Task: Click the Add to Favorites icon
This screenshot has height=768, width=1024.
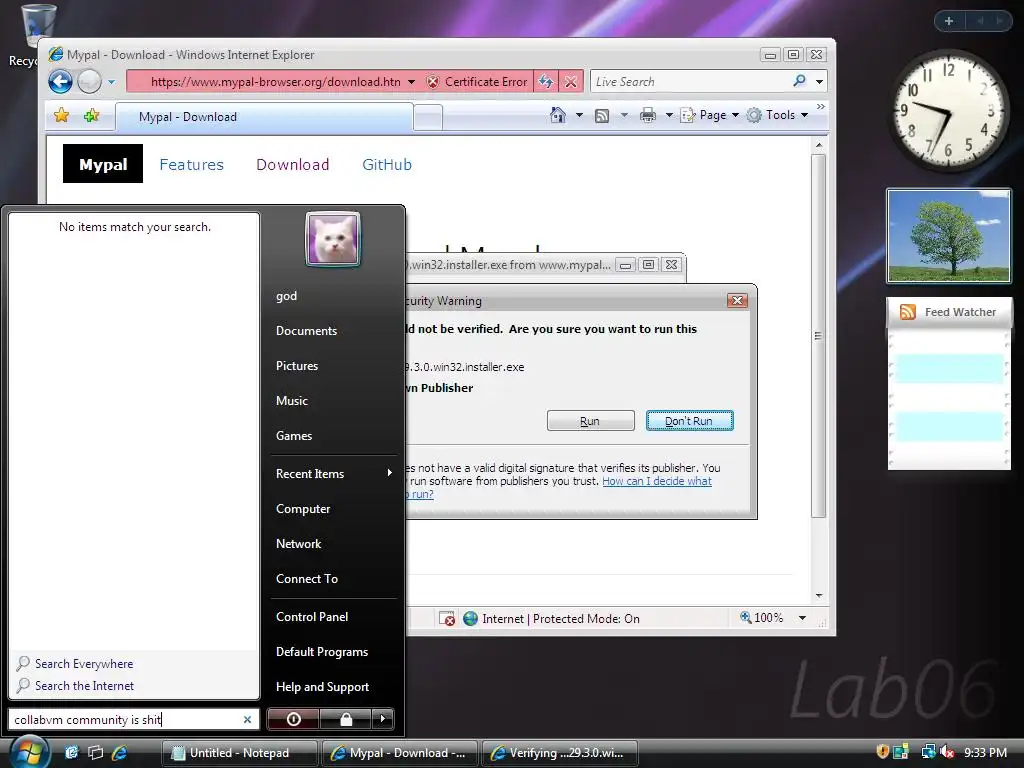Action: (91, 116)
